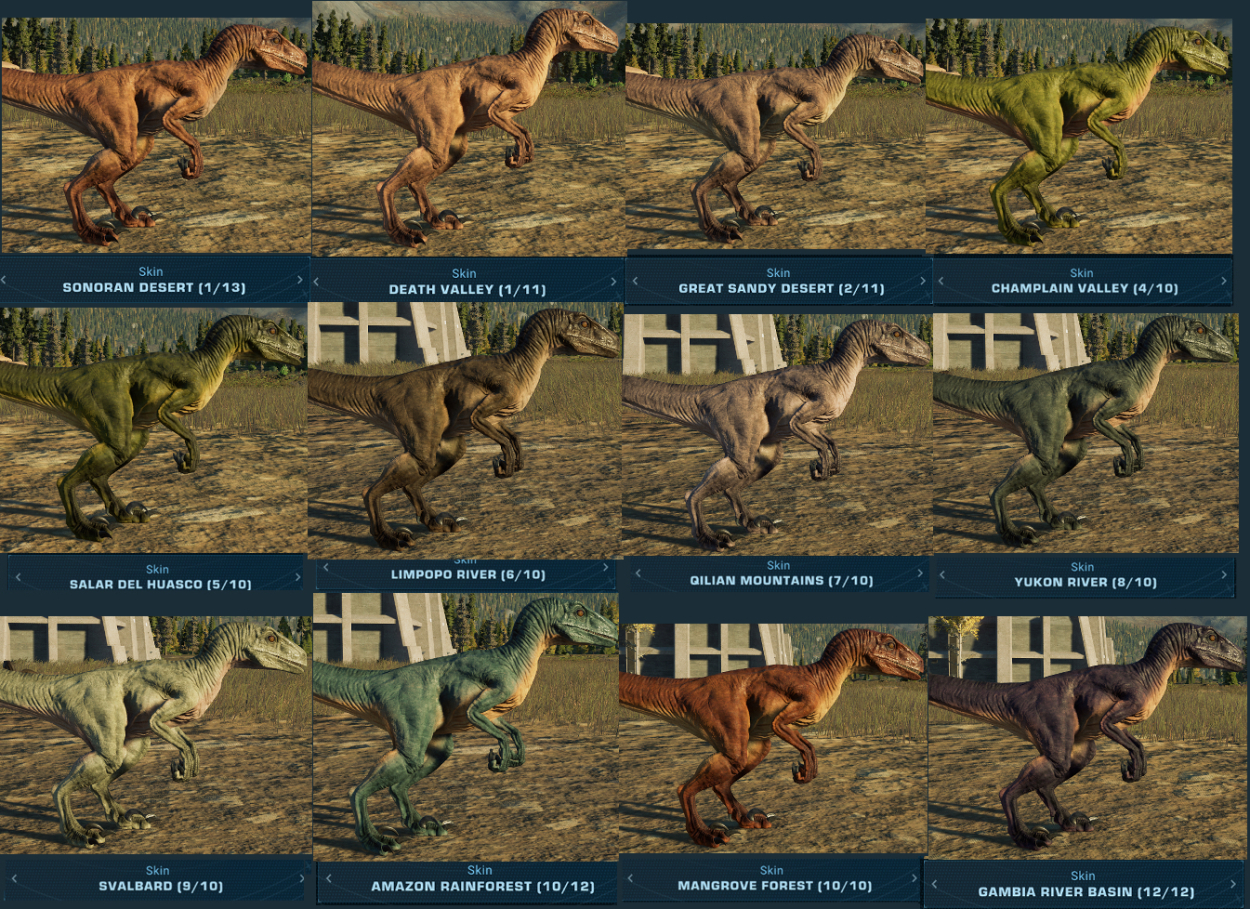This screenshot has height=909, width=1250.
Task: Click left arrow beside Yukon River
Action: [x=945, y=575]
